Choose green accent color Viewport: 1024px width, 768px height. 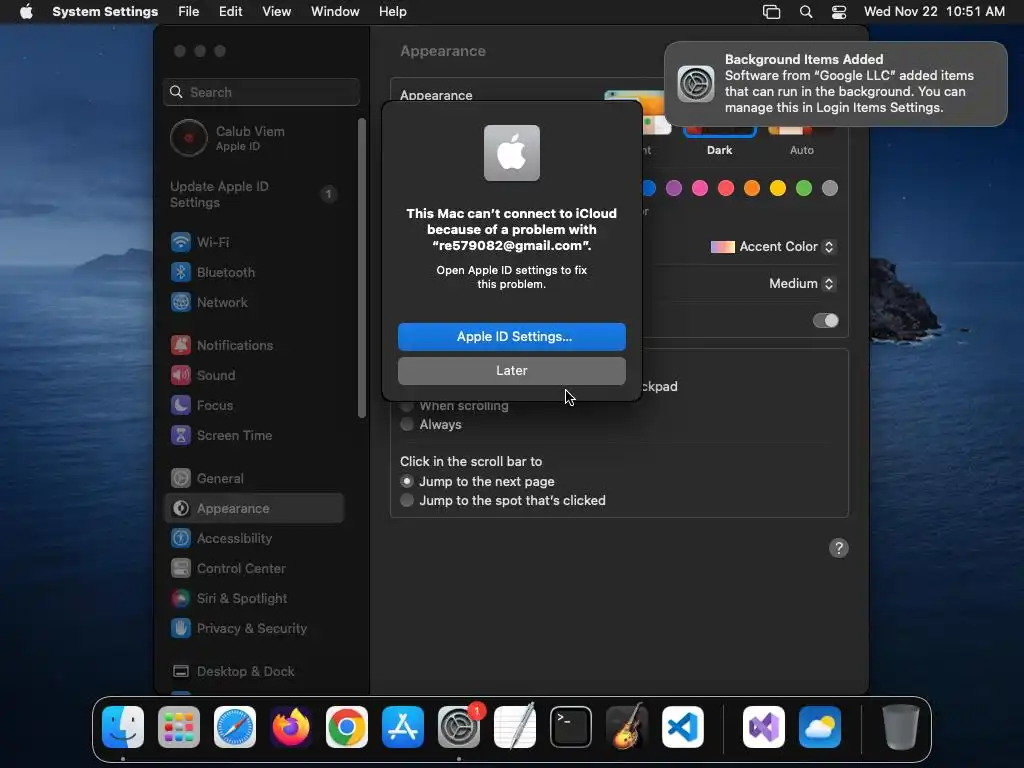click(x=804, y=189)
